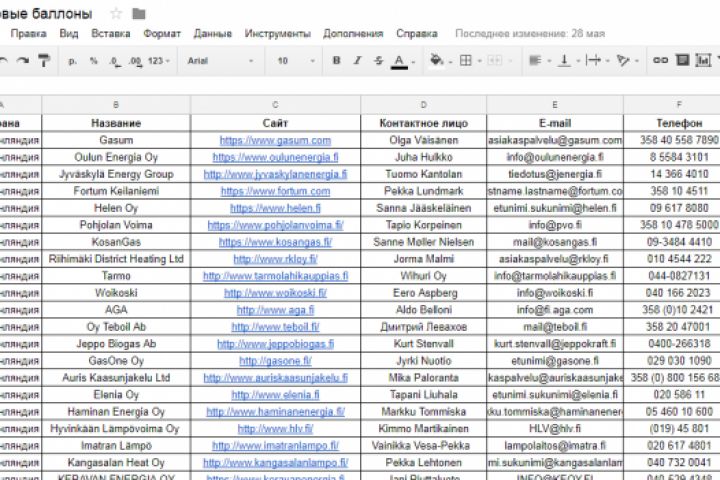Screen dimensions: 720x480
Task: Move document to folder icon
Action: click(139, 14)
